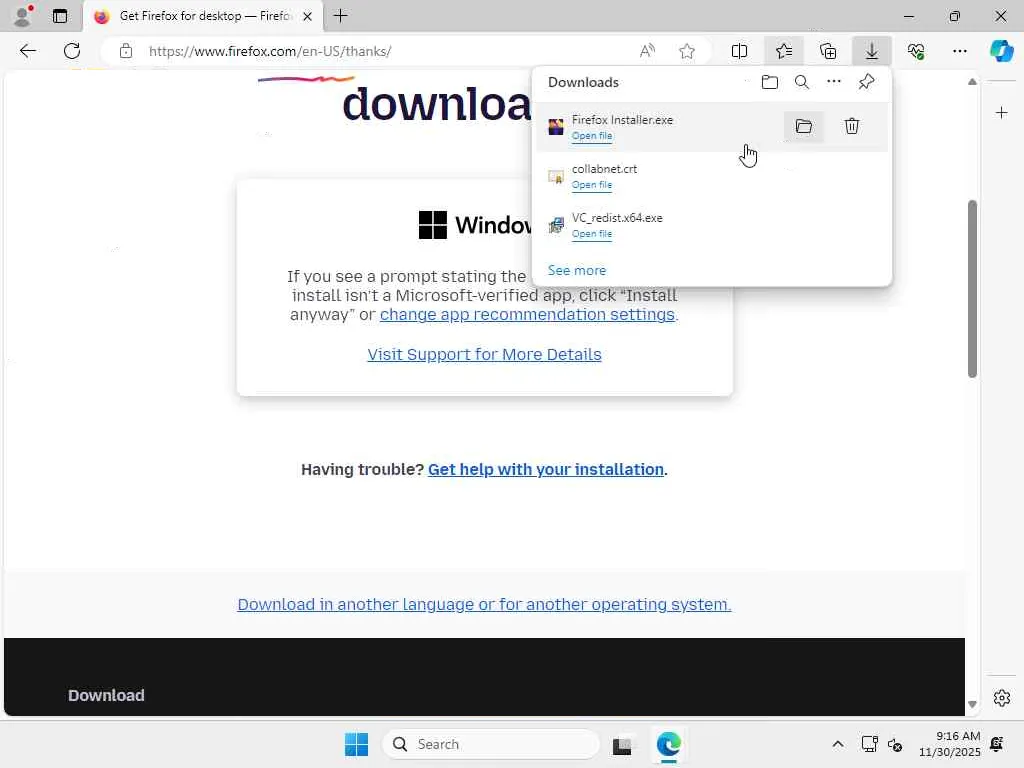Open Edge Settings and more menu
The image size is (1024, 768).
point(959,51)
